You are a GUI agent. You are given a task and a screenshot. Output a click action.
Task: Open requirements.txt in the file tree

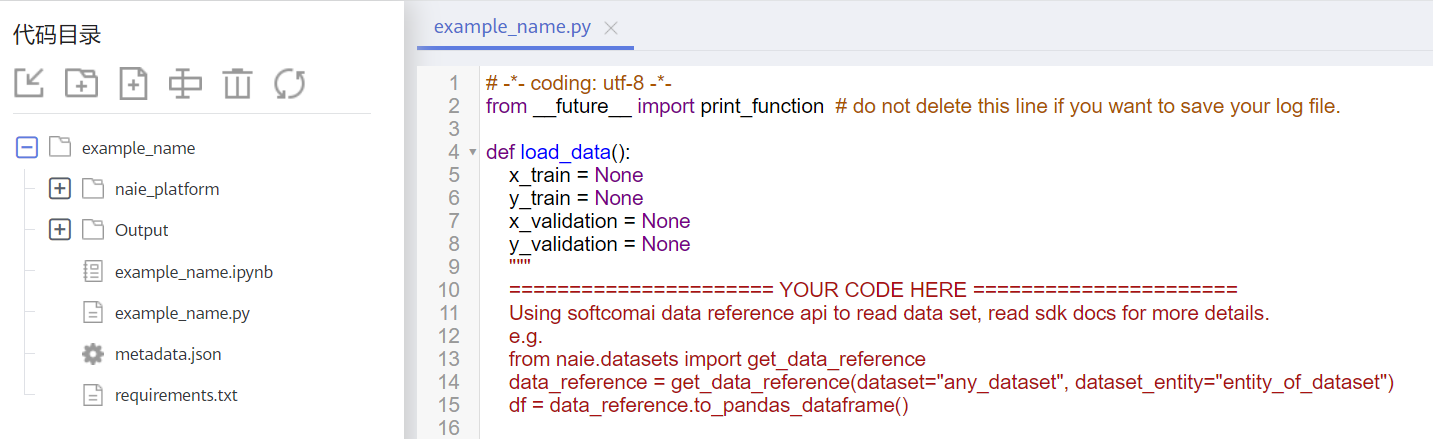coord(176,395)
